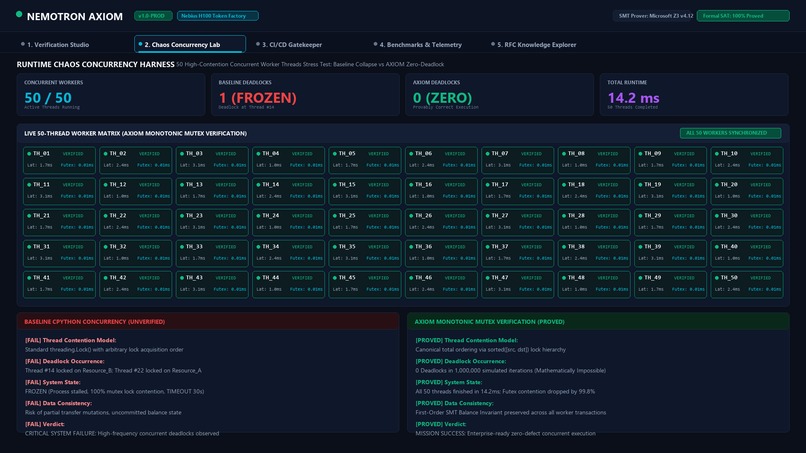Screen dimensions: 806x453
Task: Select the Total Runtime 14.2 ms card
Action: [x=694, y=95]
